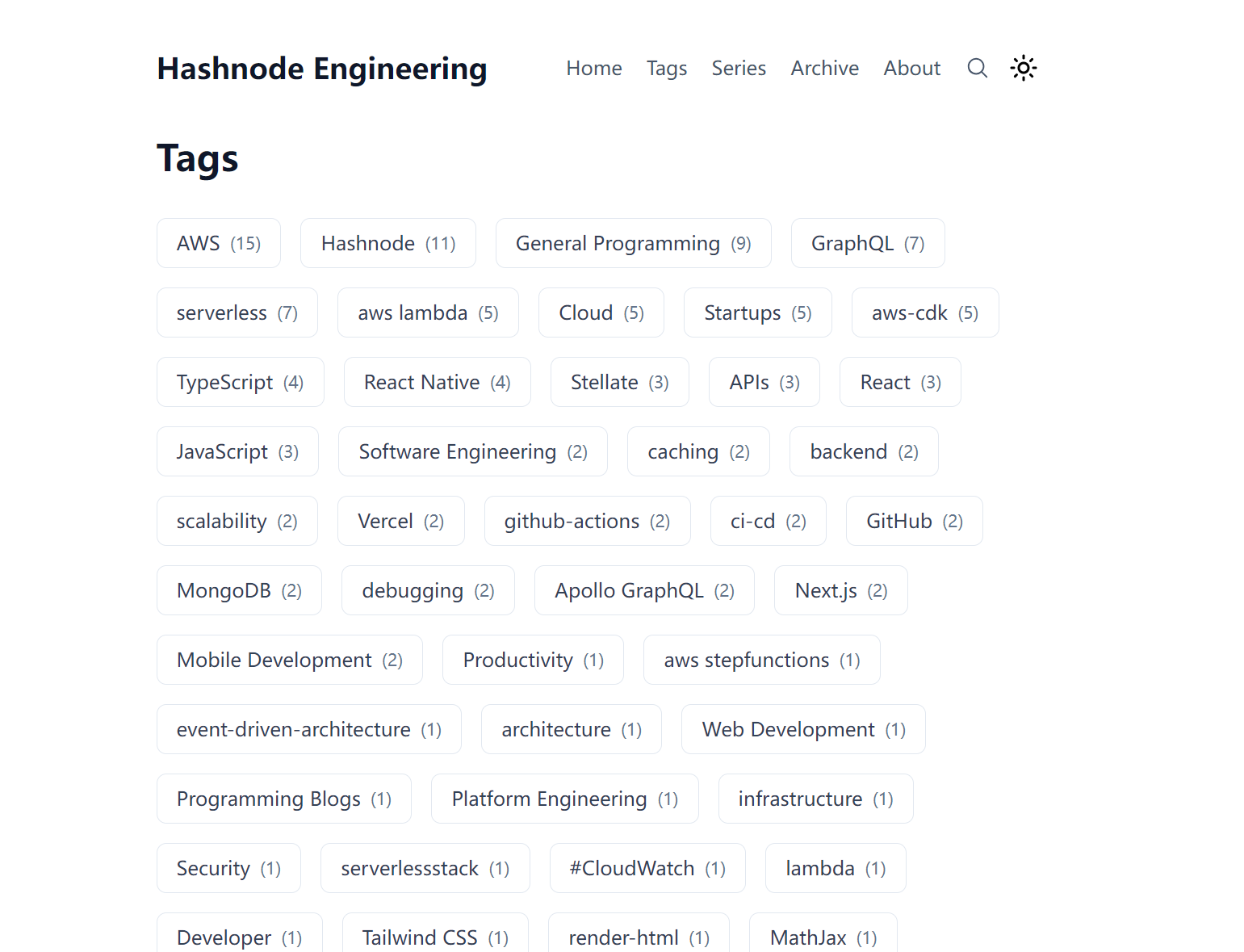
Task: Open the search icon in header
Action: tap(977, 68)
